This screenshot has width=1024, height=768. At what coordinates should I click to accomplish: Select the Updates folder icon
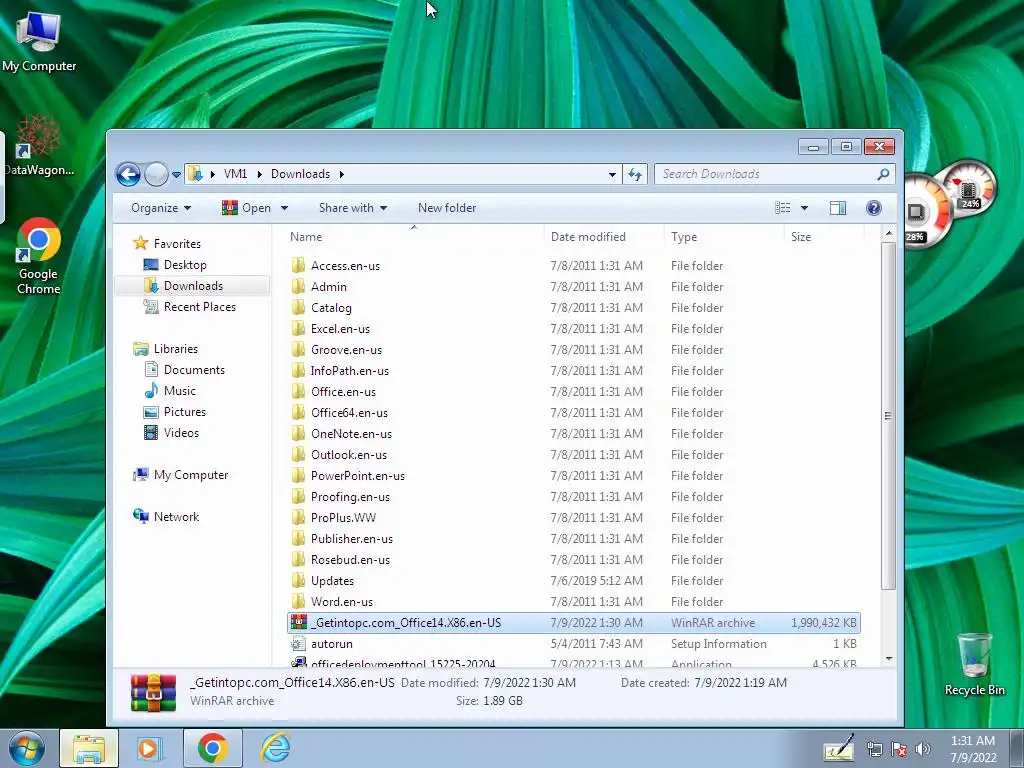pos(298,580)
